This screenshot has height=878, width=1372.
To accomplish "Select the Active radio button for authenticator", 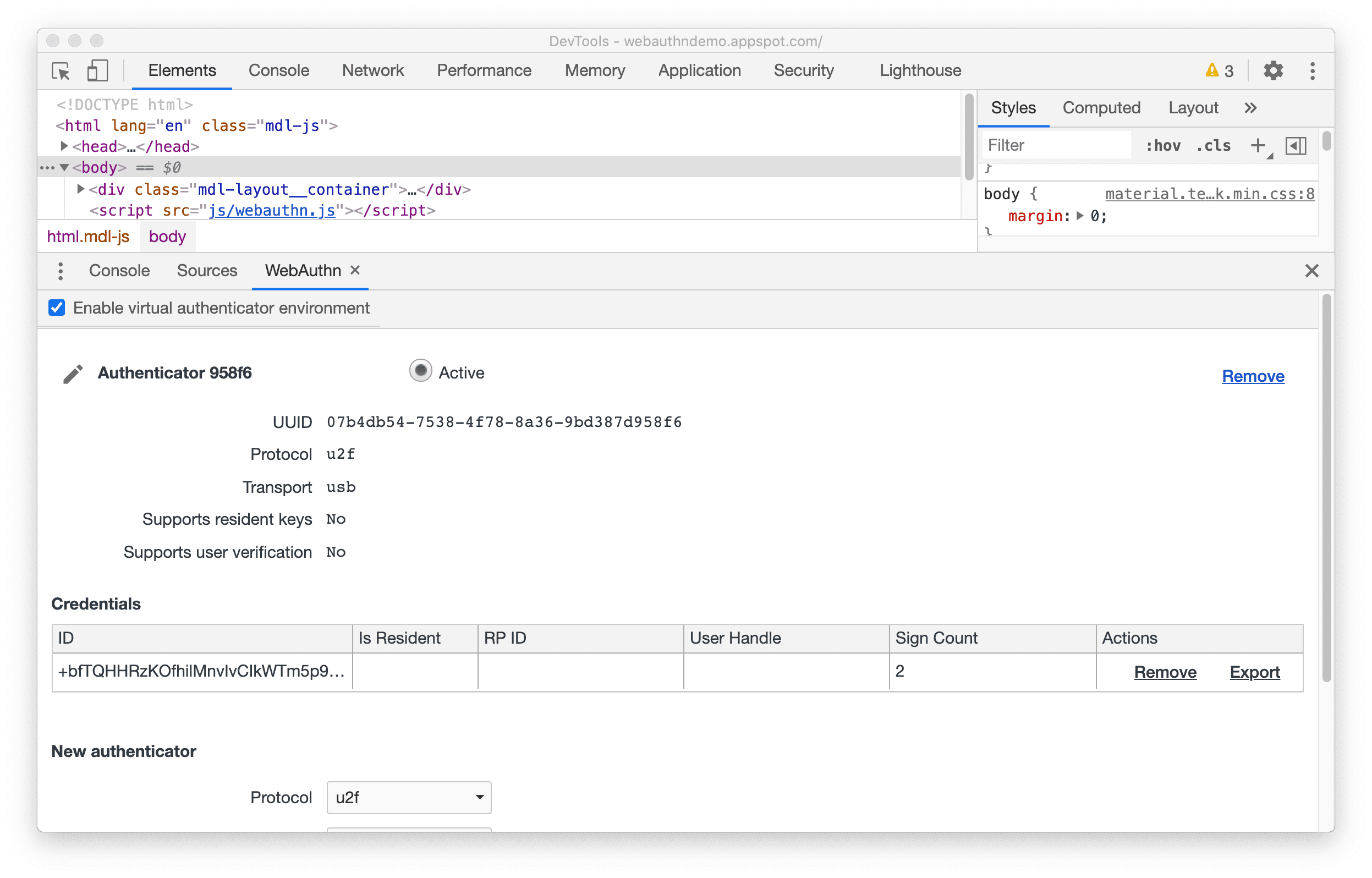I will 419,374.
